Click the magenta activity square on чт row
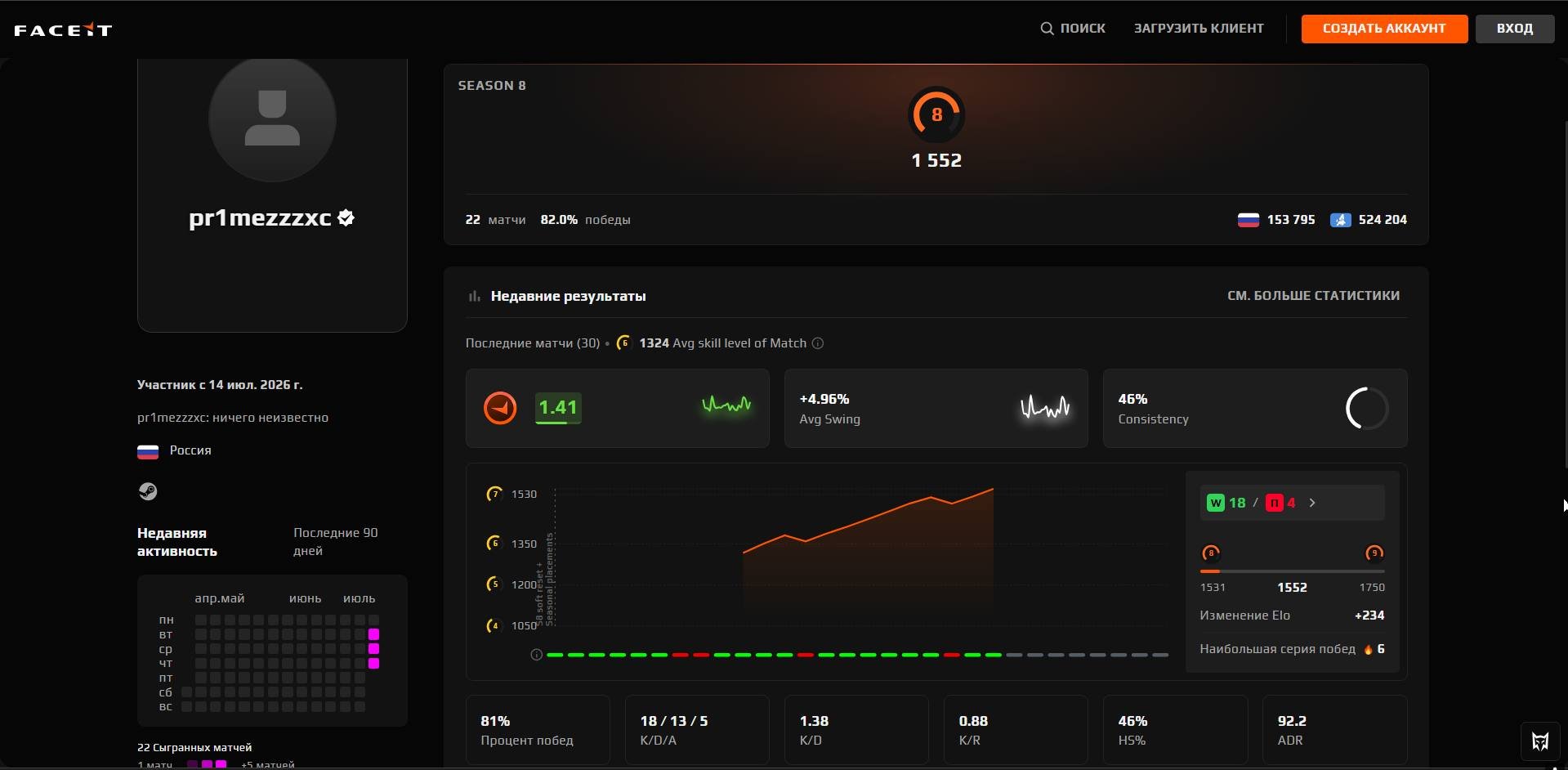 click(x=373, y=663)
